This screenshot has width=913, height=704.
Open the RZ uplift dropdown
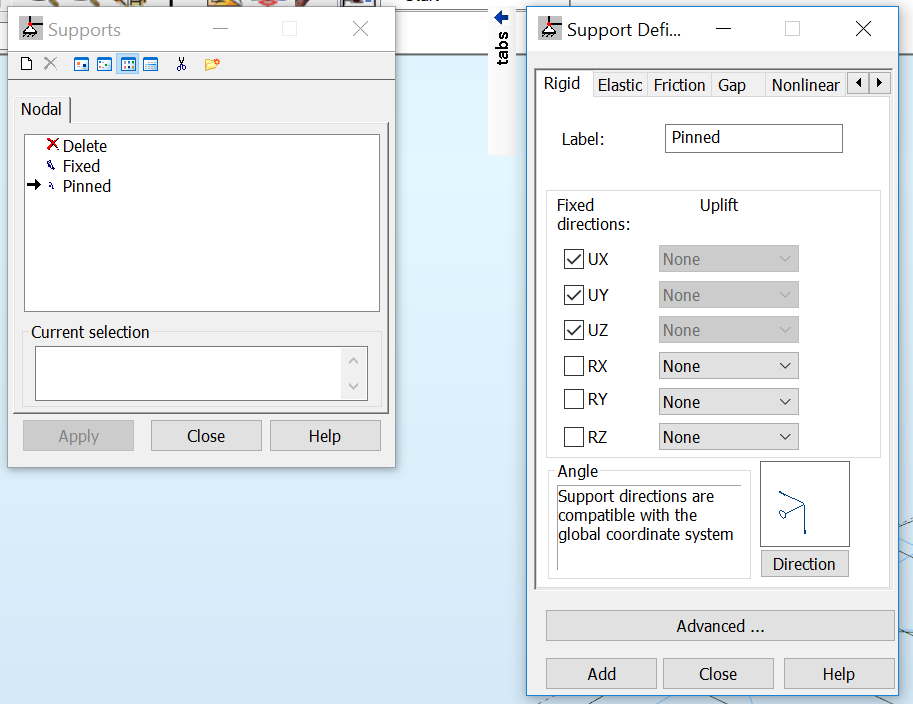tap(728, 437)
